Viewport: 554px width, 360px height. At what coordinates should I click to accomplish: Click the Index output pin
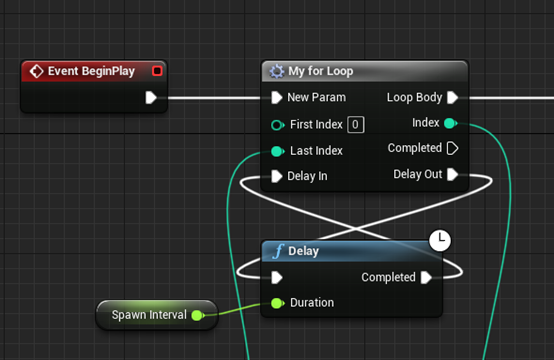450,123
